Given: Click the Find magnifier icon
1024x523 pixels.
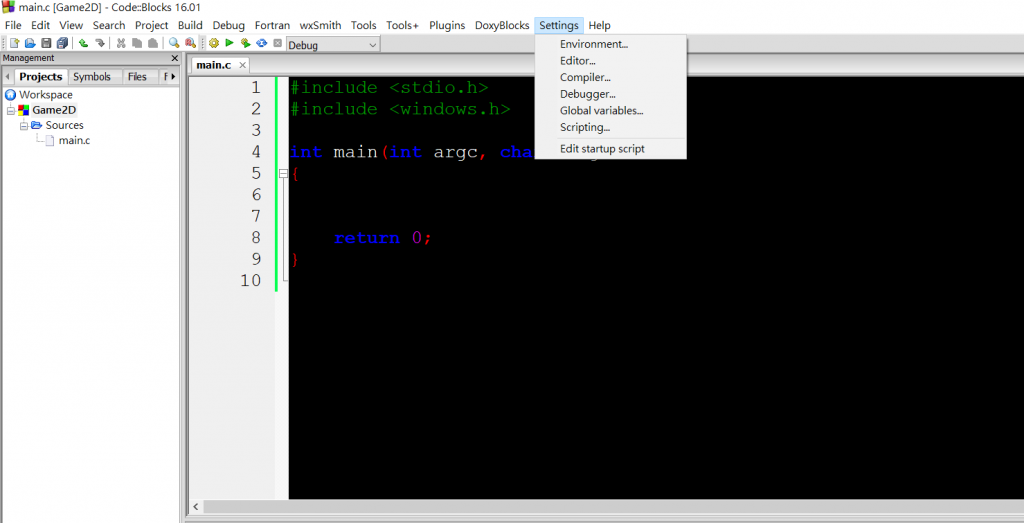Looking at the screenshot, I should coord(174,43).
